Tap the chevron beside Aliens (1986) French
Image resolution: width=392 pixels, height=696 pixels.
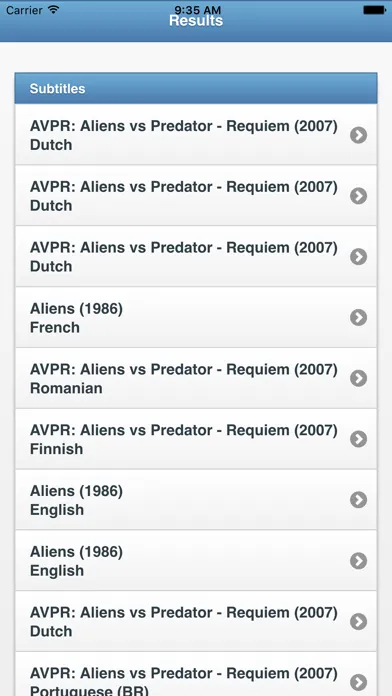point(358,317)
